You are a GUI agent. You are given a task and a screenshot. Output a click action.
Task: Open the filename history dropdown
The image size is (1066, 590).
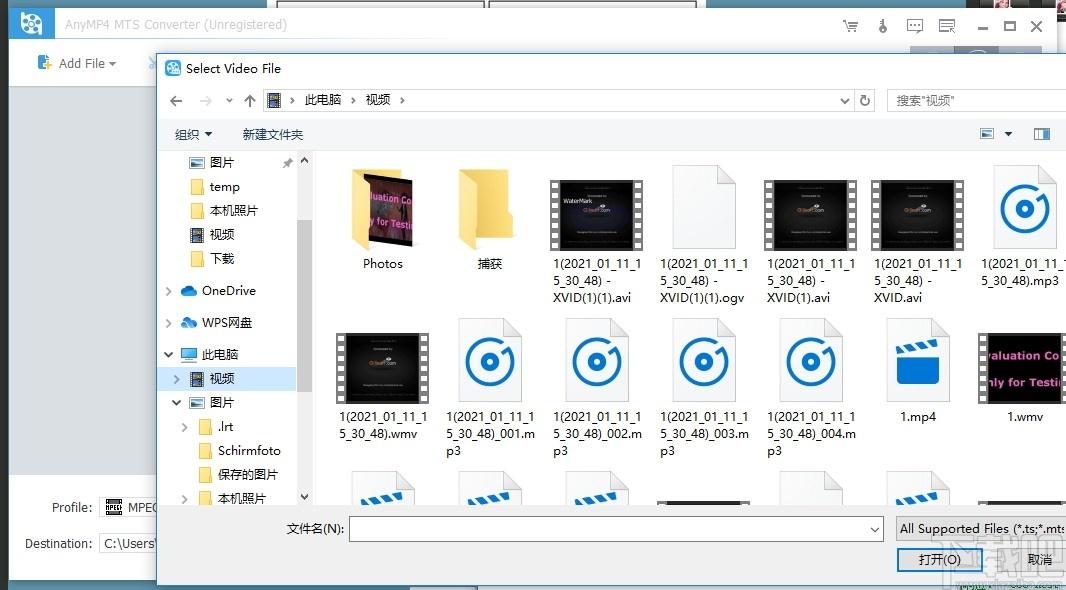(x=875, y=529)
